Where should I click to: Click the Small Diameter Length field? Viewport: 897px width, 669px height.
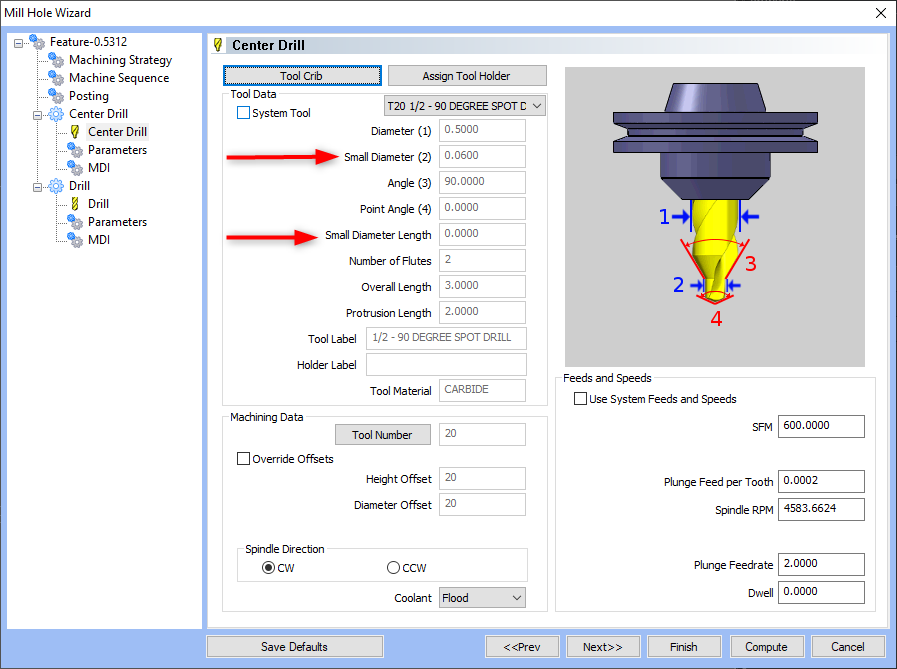point(482,235)
